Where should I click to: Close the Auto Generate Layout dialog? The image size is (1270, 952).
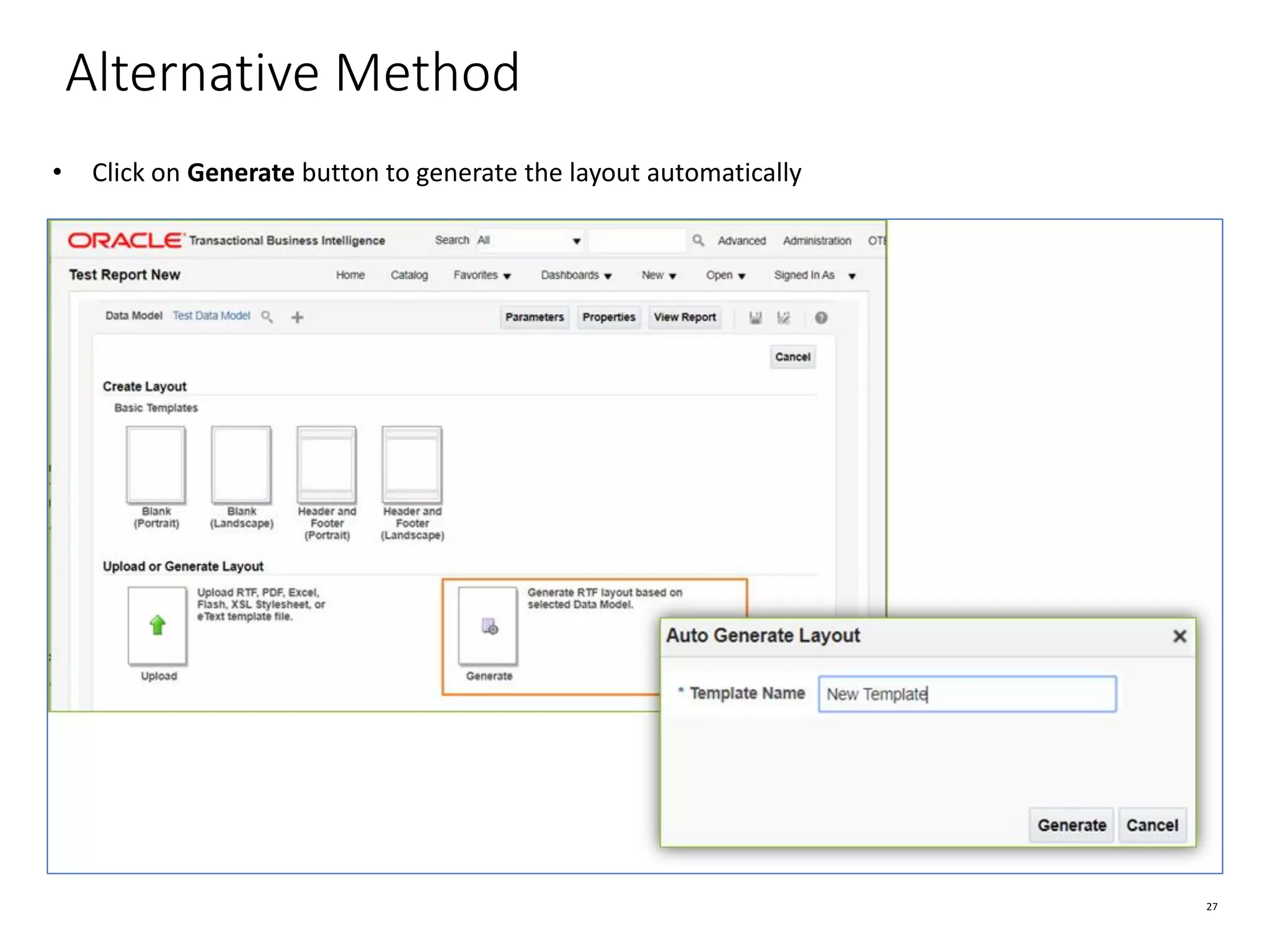coord(1179,636)
